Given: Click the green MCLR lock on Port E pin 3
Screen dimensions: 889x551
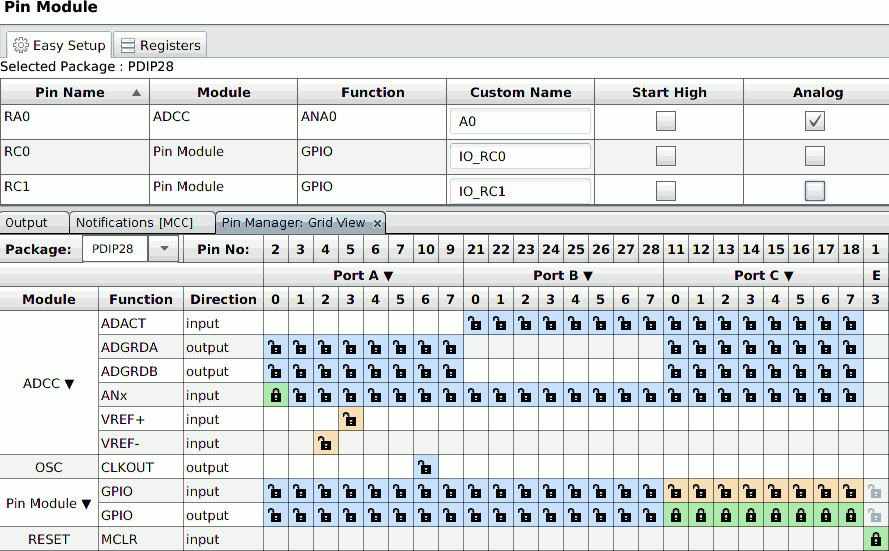Looking at the screenshot, I should tap(876, 540).
